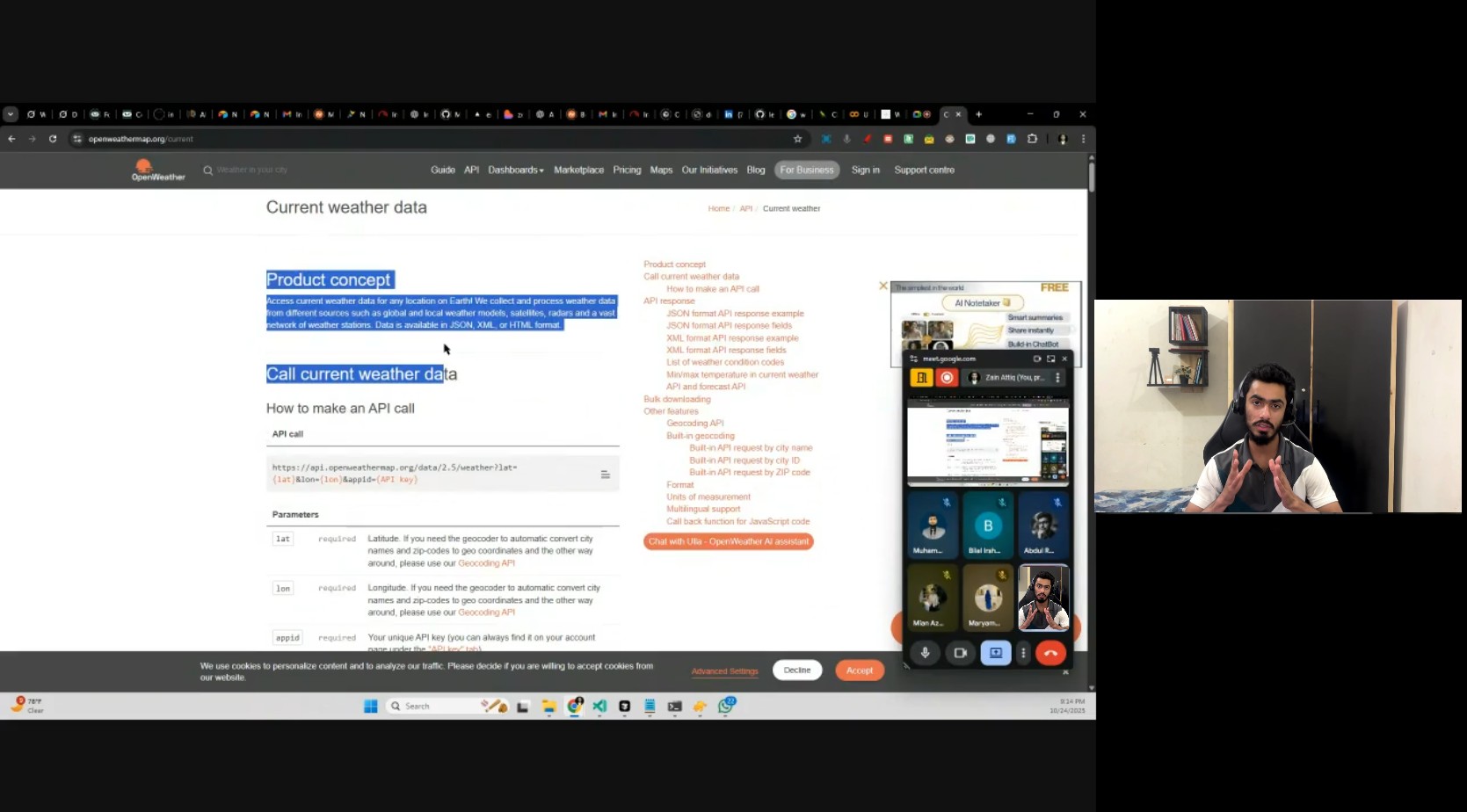Bookmark this page with the star icon
The image size is (1467, 812).
click(x=798, y=139)
